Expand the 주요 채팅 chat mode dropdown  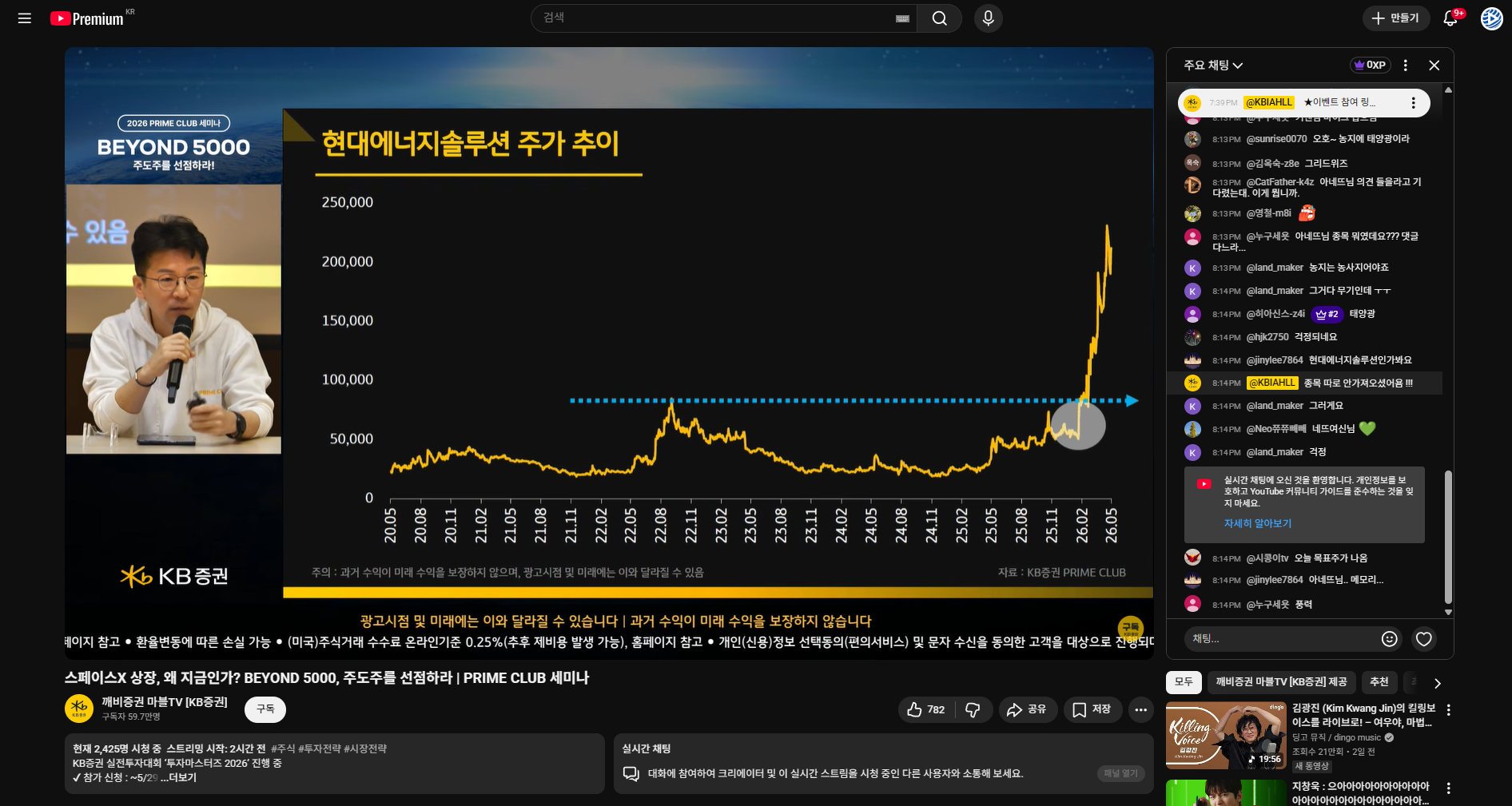pos(1213,66)
